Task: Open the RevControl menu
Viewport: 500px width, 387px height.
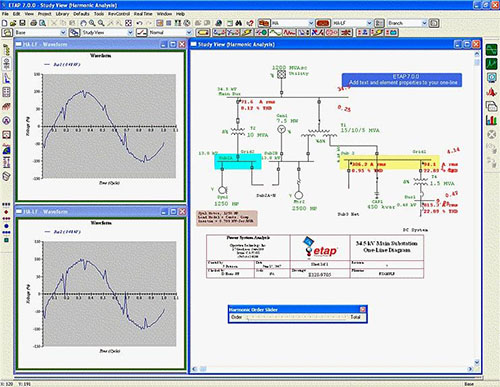Action: (x=119, y=14)
